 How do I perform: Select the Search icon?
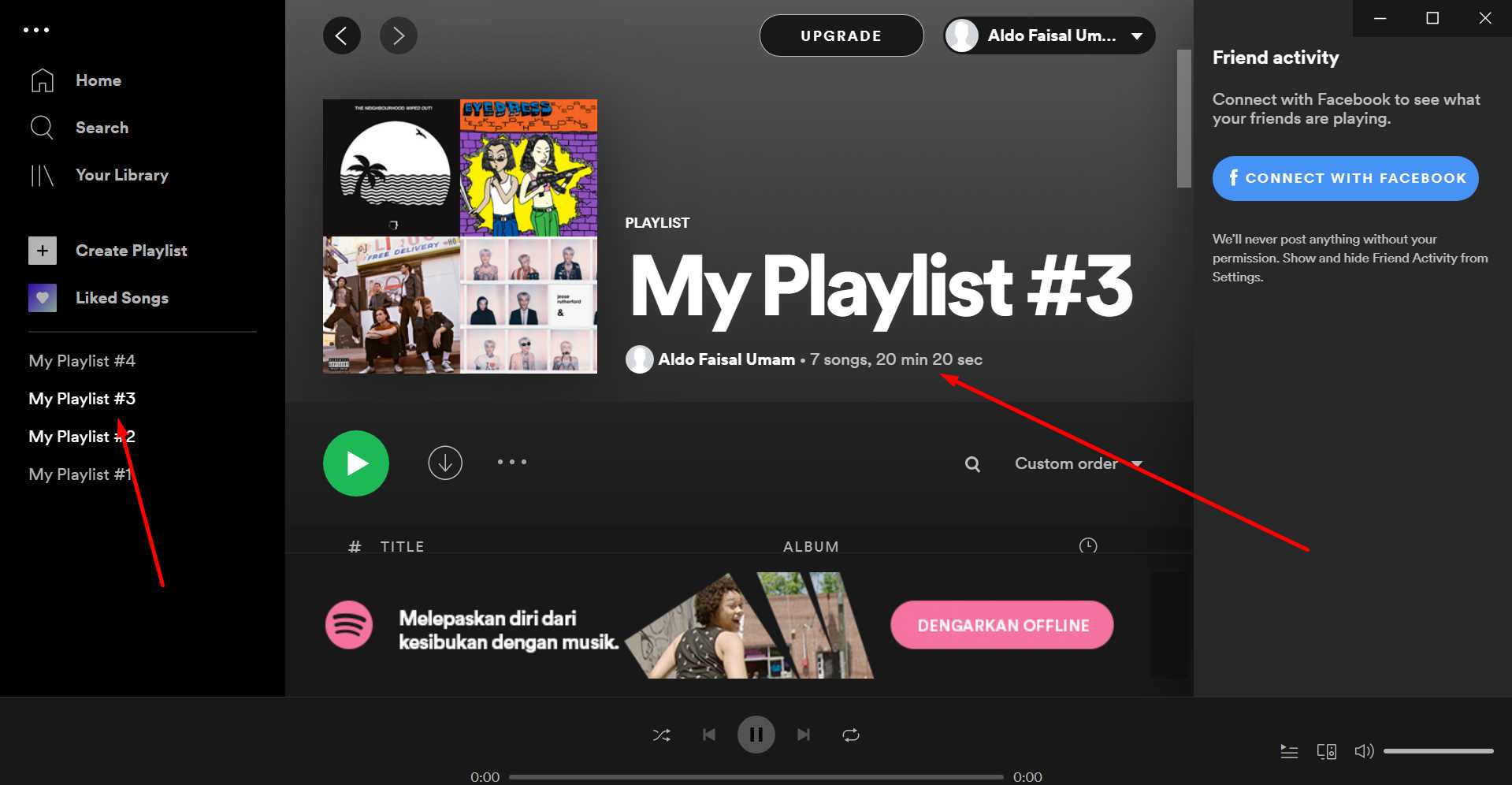coord(43,127)
